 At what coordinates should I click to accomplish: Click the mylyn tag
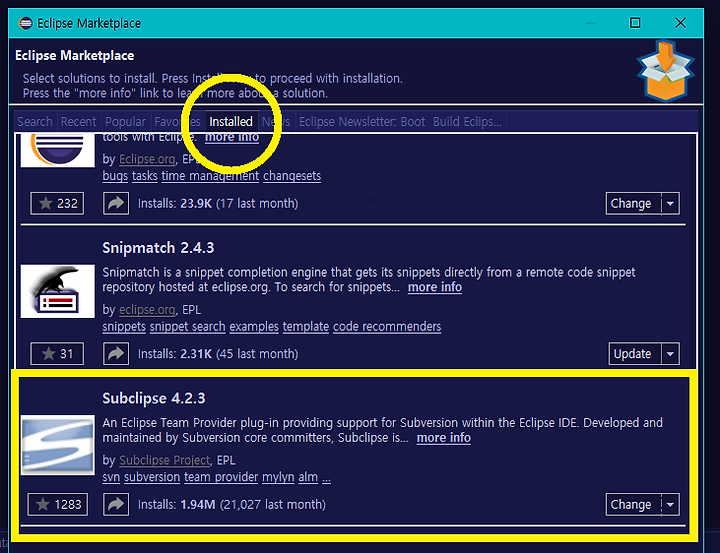(x=278, y=477)
